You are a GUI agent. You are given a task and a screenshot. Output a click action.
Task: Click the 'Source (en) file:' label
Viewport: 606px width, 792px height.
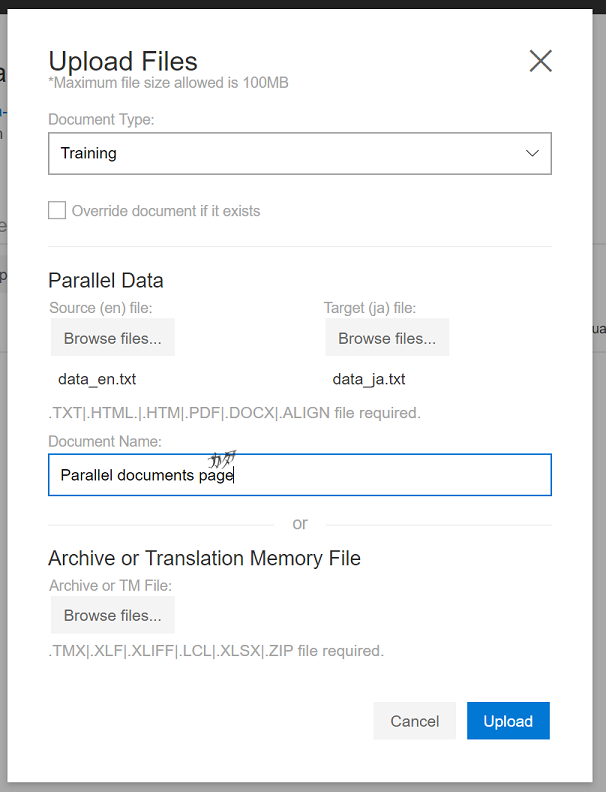[x=100, y=308]
